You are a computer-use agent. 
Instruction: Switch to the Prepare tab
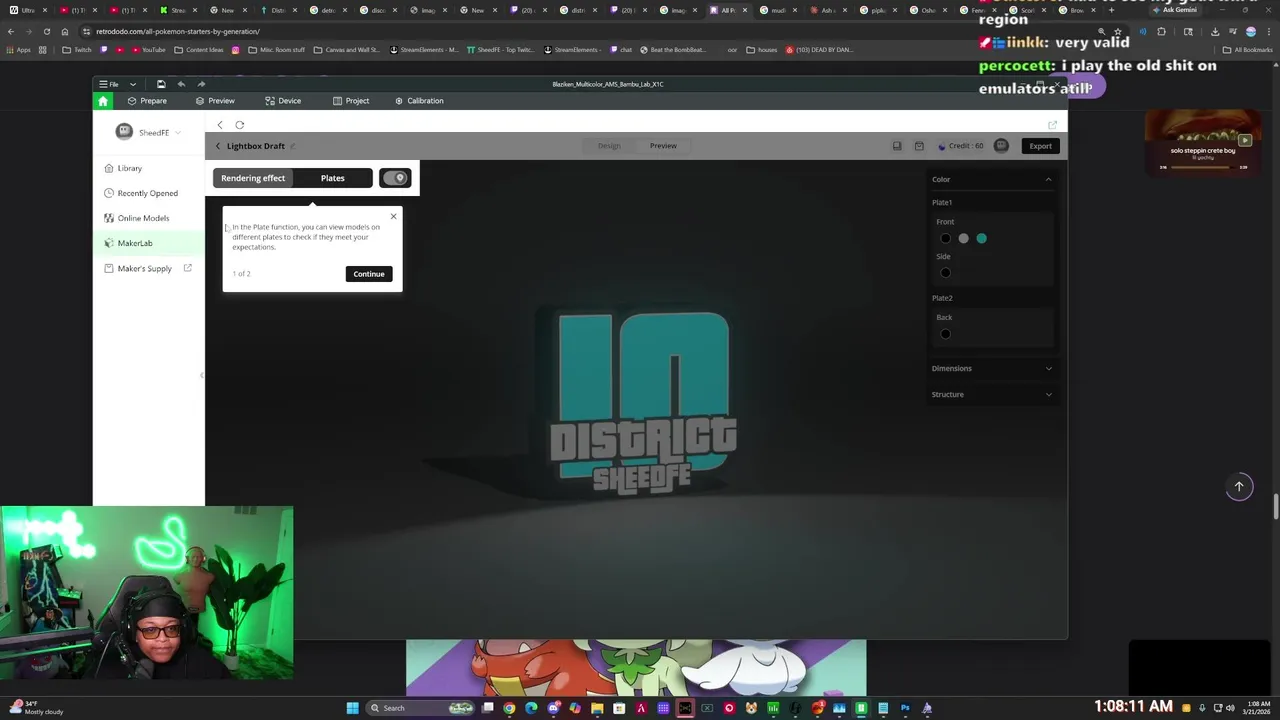coord(147,101)
